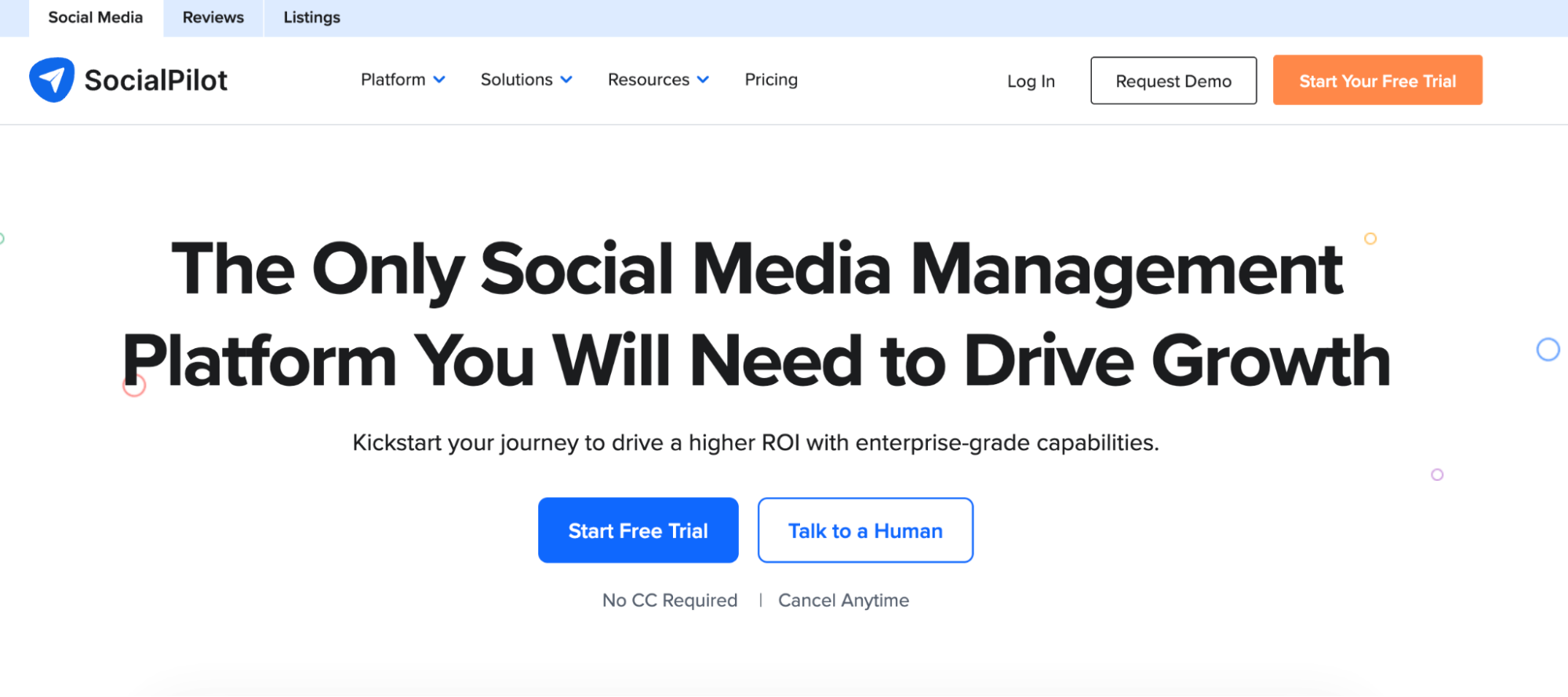Click the 'Kickstart your journey' subheading text

tap(755, 443)
